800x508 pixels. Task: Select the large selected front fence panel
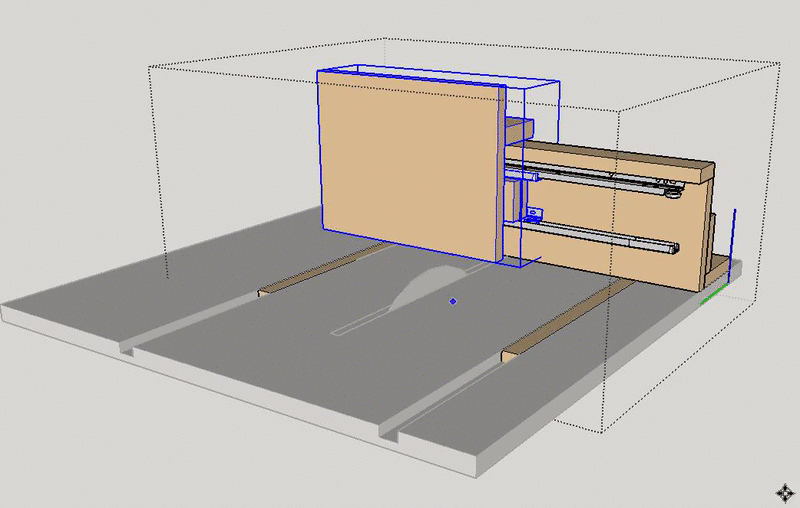[x=411, y=166]
